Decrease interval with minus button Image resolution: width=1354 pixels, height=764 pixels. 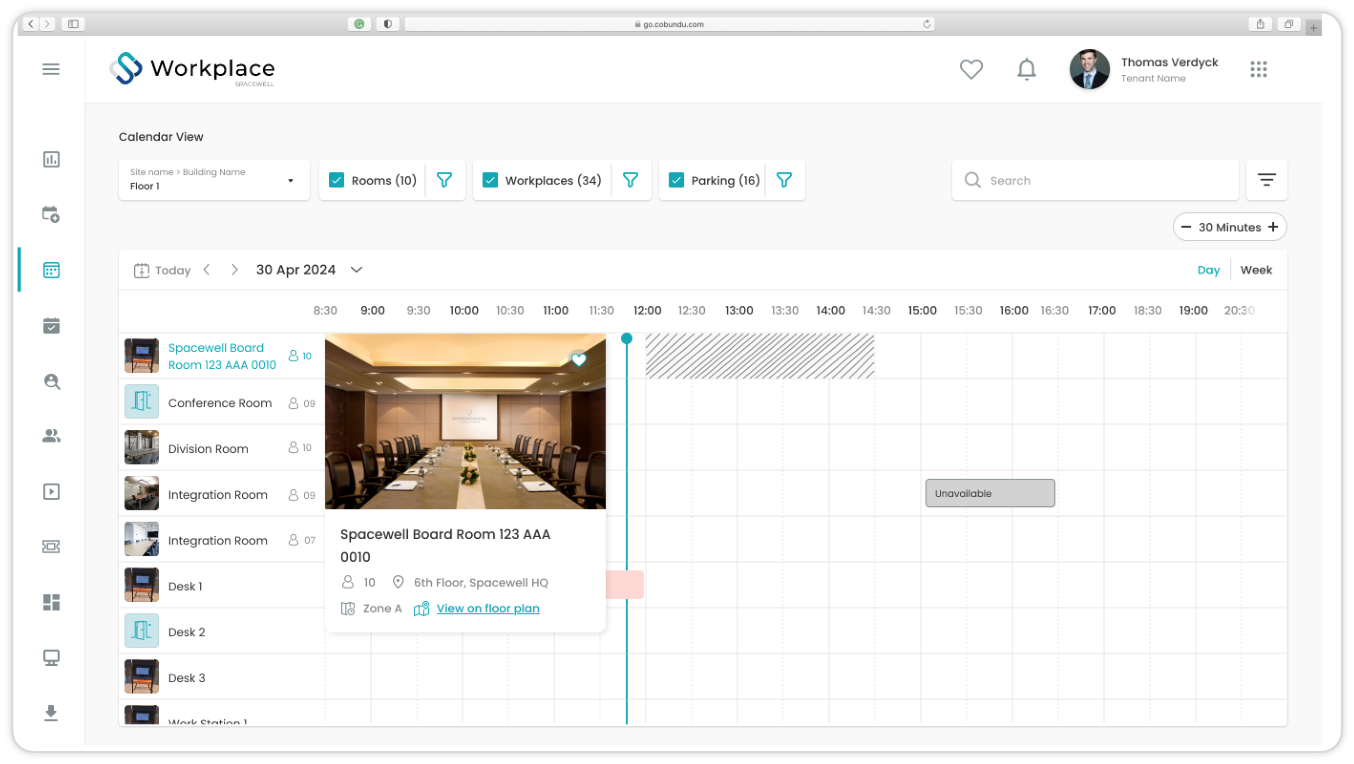(1186, 227)
